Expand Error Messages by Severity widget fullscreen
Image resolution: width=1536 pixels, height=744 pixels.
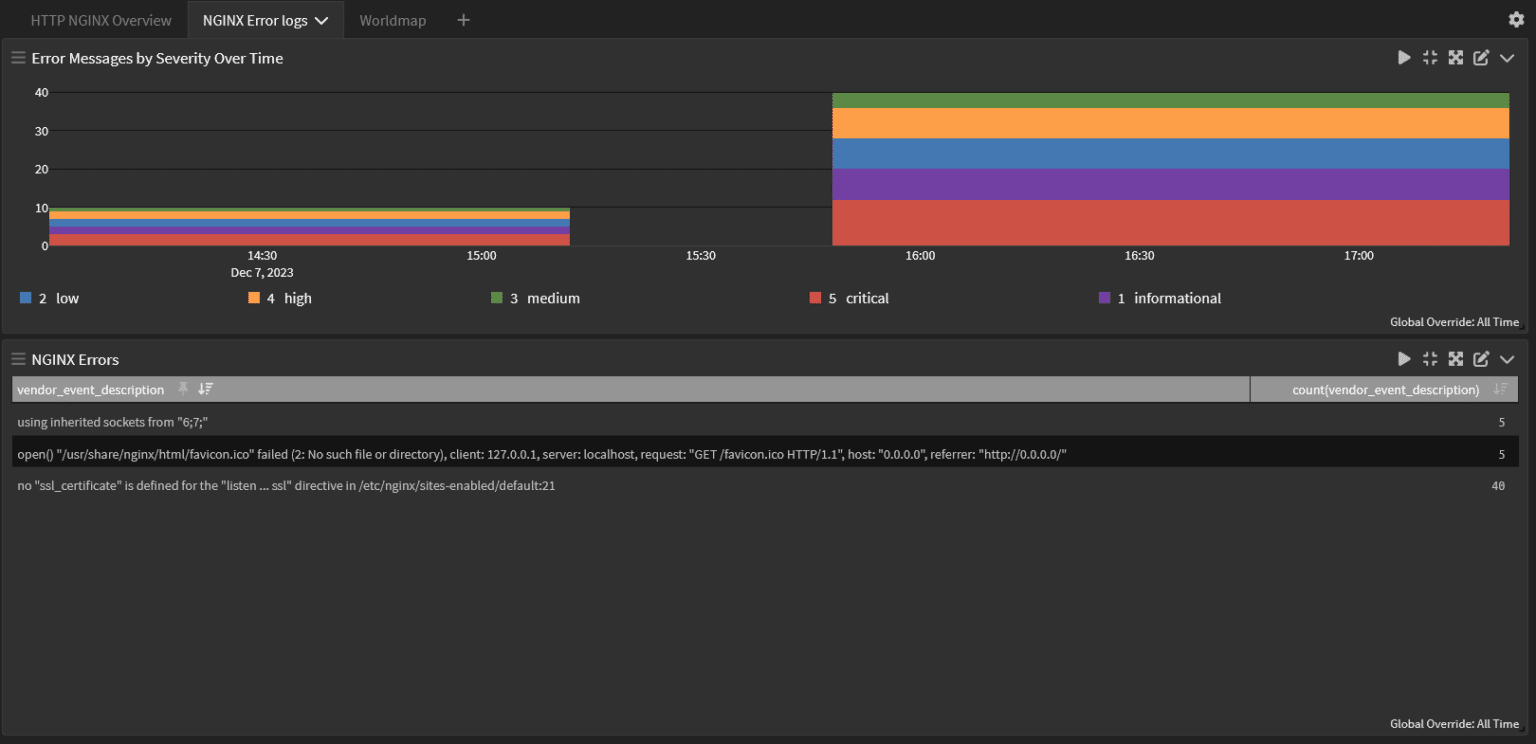pos(1456,58)
